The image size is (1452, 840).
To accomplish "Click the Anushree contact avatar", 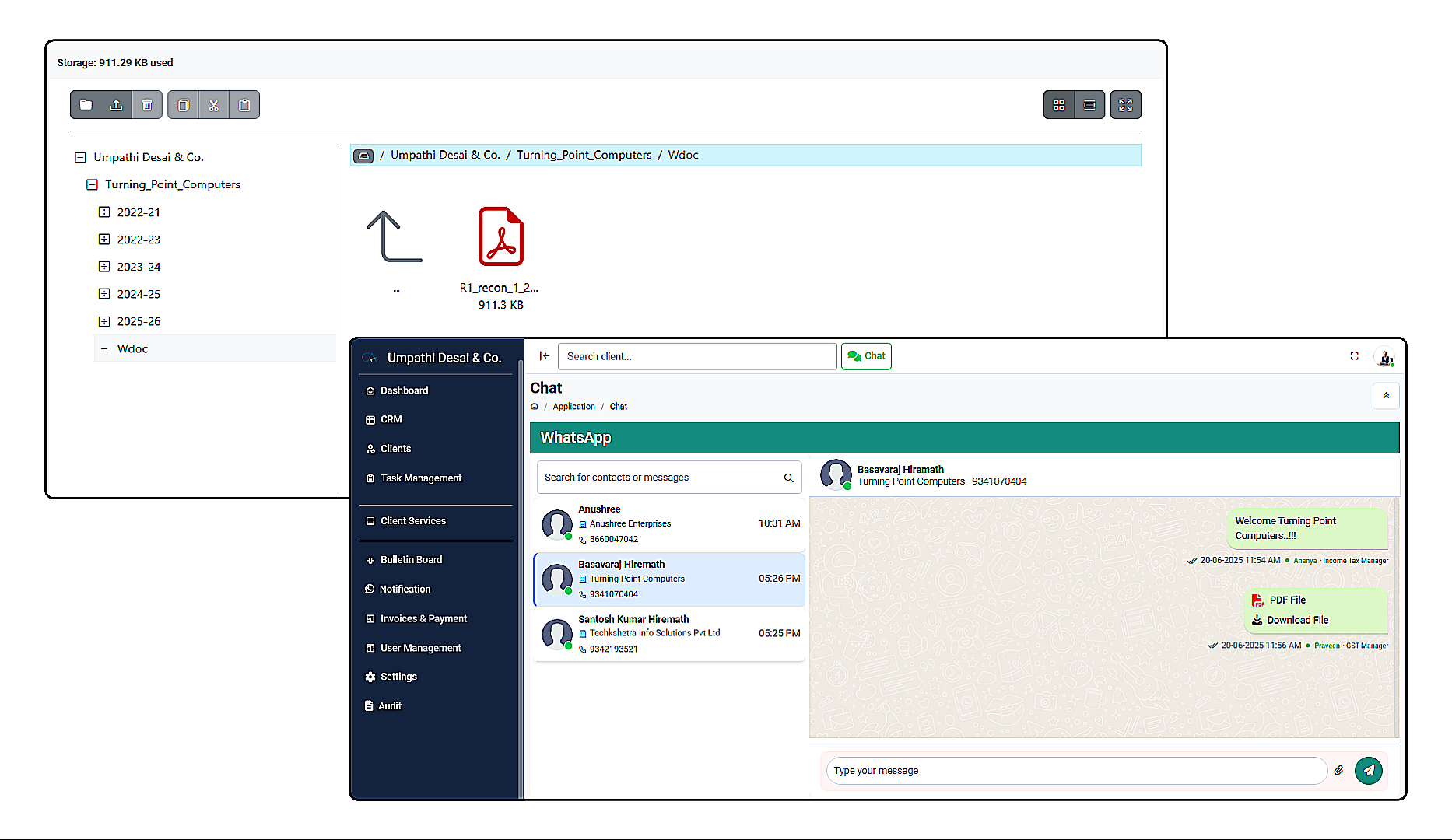I will click(x=557, y=524).
